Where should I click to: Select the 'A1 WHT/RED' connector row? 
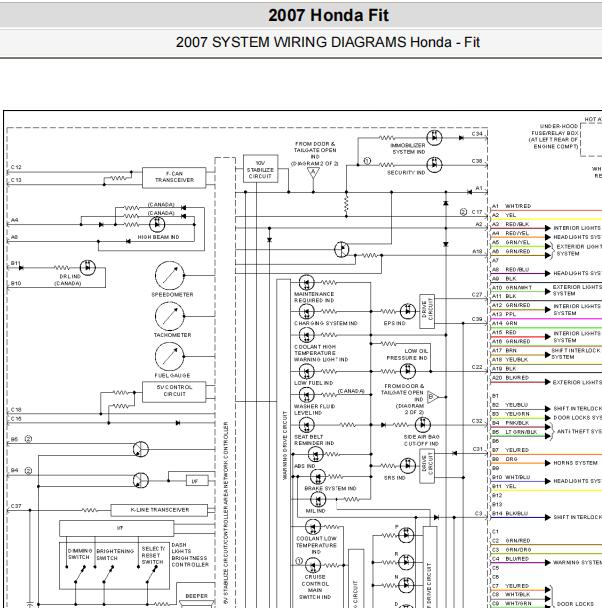[547, 207]
